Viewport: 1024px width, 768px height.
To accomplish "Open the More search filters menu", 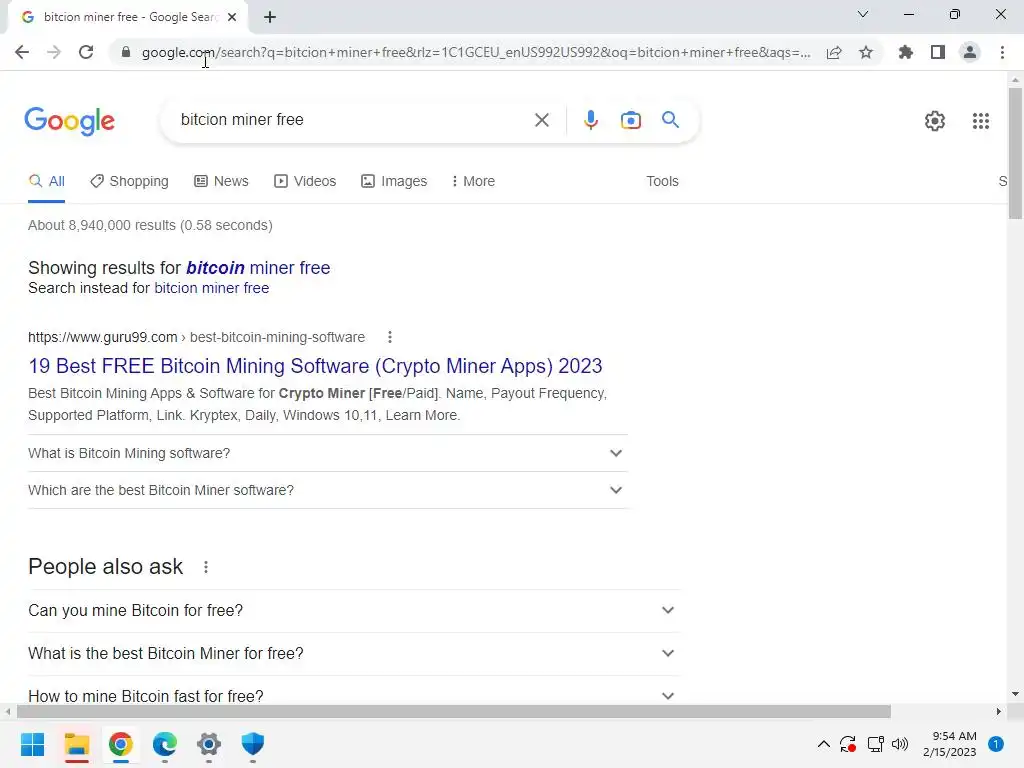I will (x=473, y=181).
